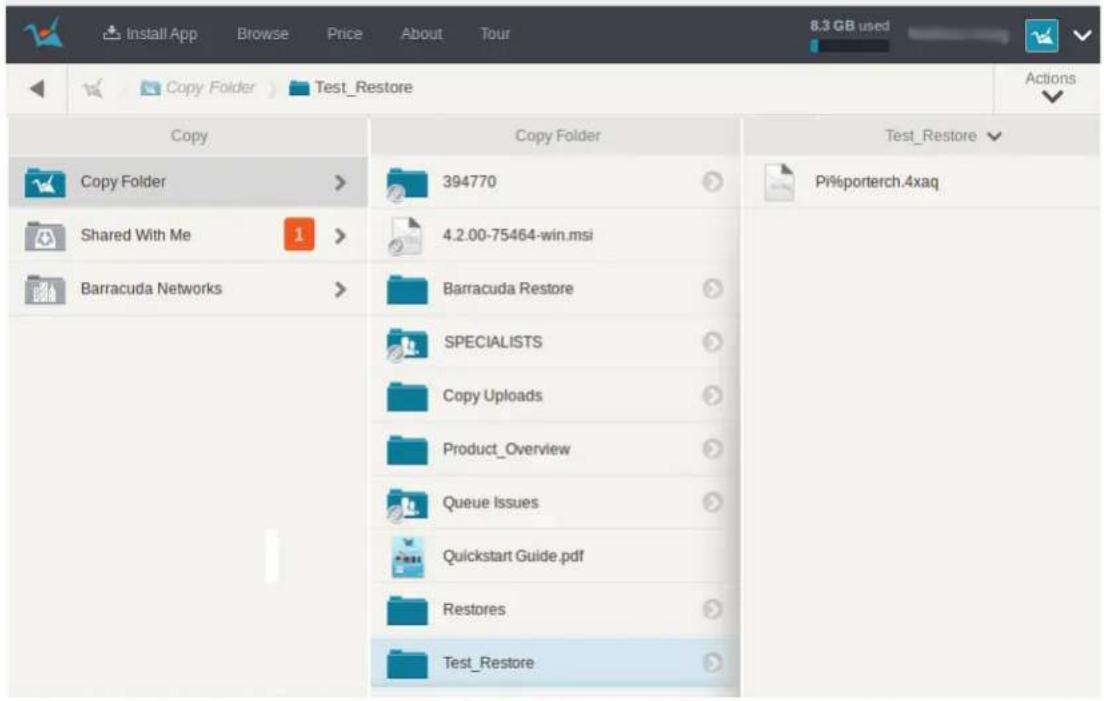Image resolution: width=1104 pixels, height=701 pixels.
Task: Open the Browse menu item
Action: [x=263, y=34]
